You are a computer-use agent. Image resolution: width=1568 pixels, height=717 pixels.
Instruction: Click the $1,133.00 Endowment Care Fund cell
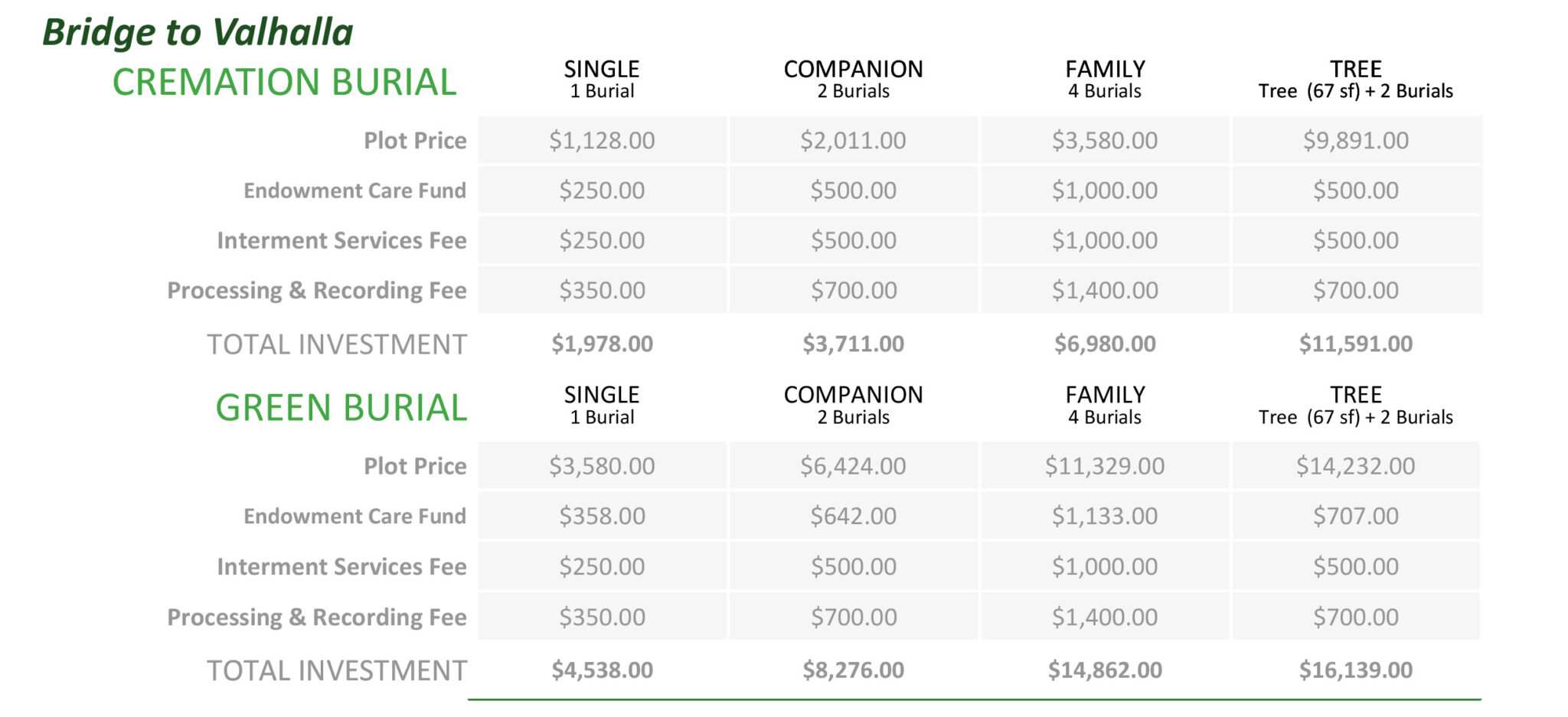(1105, 516)
